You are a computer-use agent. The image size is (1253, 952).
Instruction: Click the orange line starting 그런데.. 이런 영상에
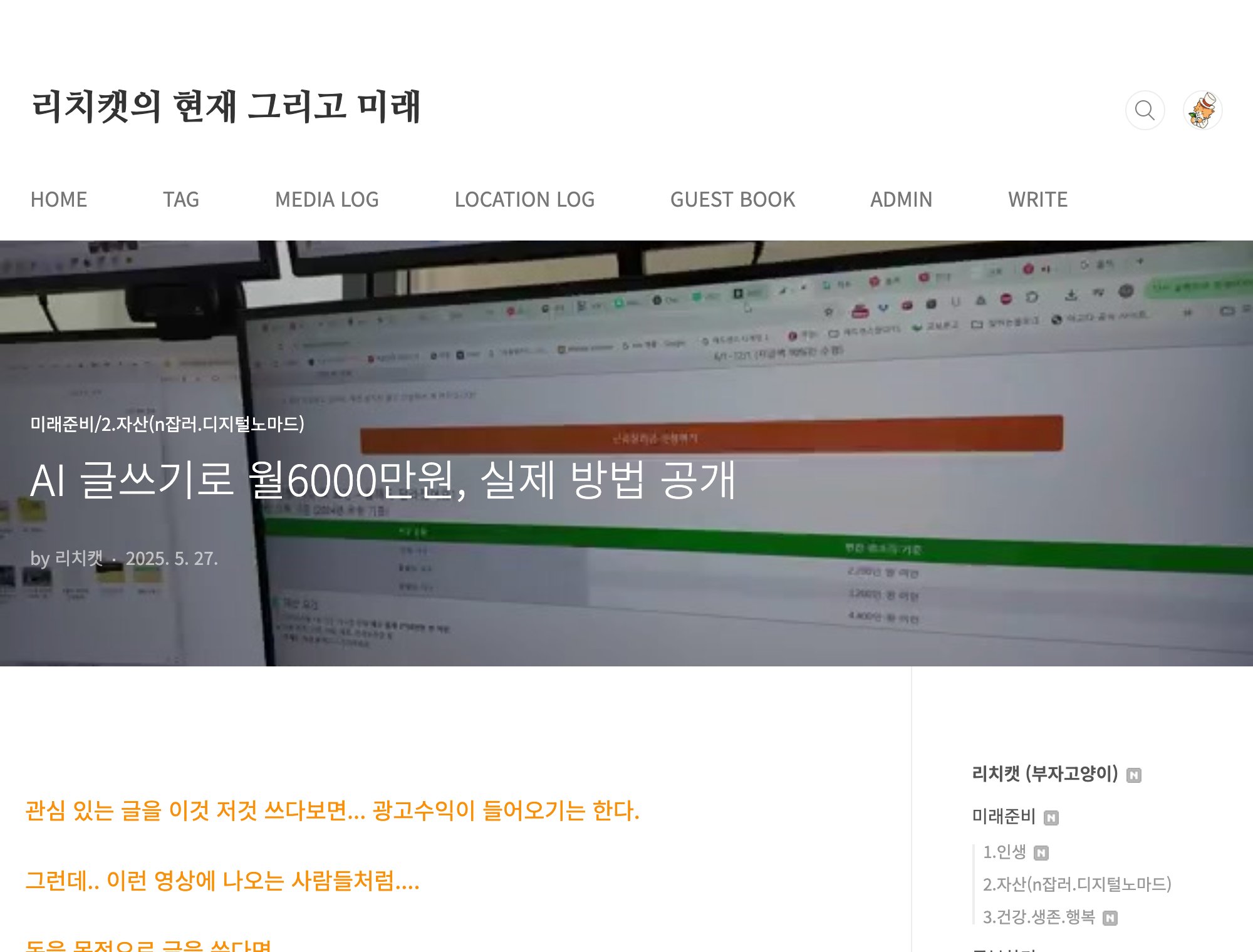click(x=222, y=881)
